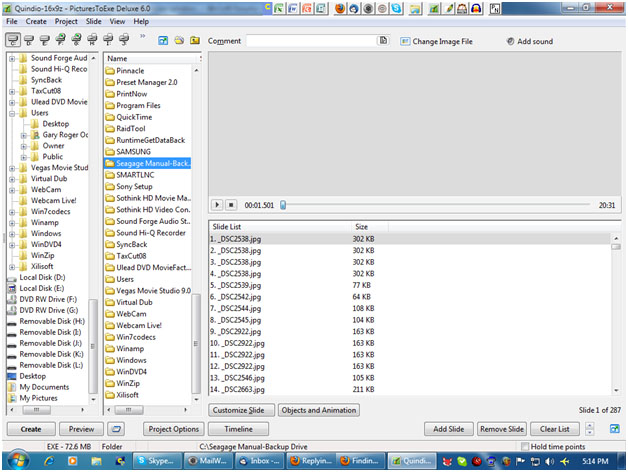Screen dimensions: 628x472
Task: Click the Change Image File icon
Action: point(405,41)
